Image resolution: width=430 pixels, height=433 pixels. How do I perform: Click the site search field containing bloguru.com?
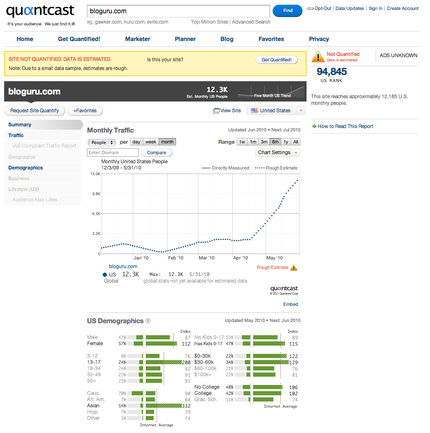(x=178, y=11)
